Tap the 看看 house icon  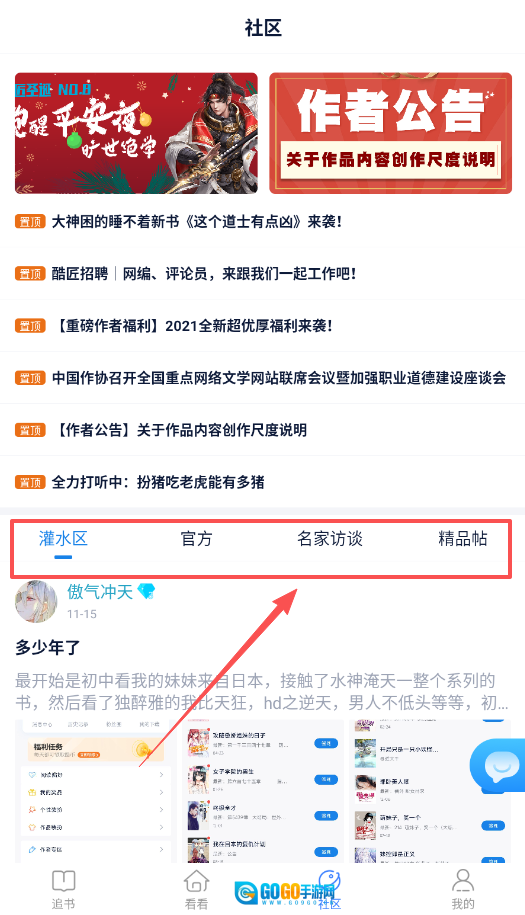pyautogui.click(x=197, y=882)
